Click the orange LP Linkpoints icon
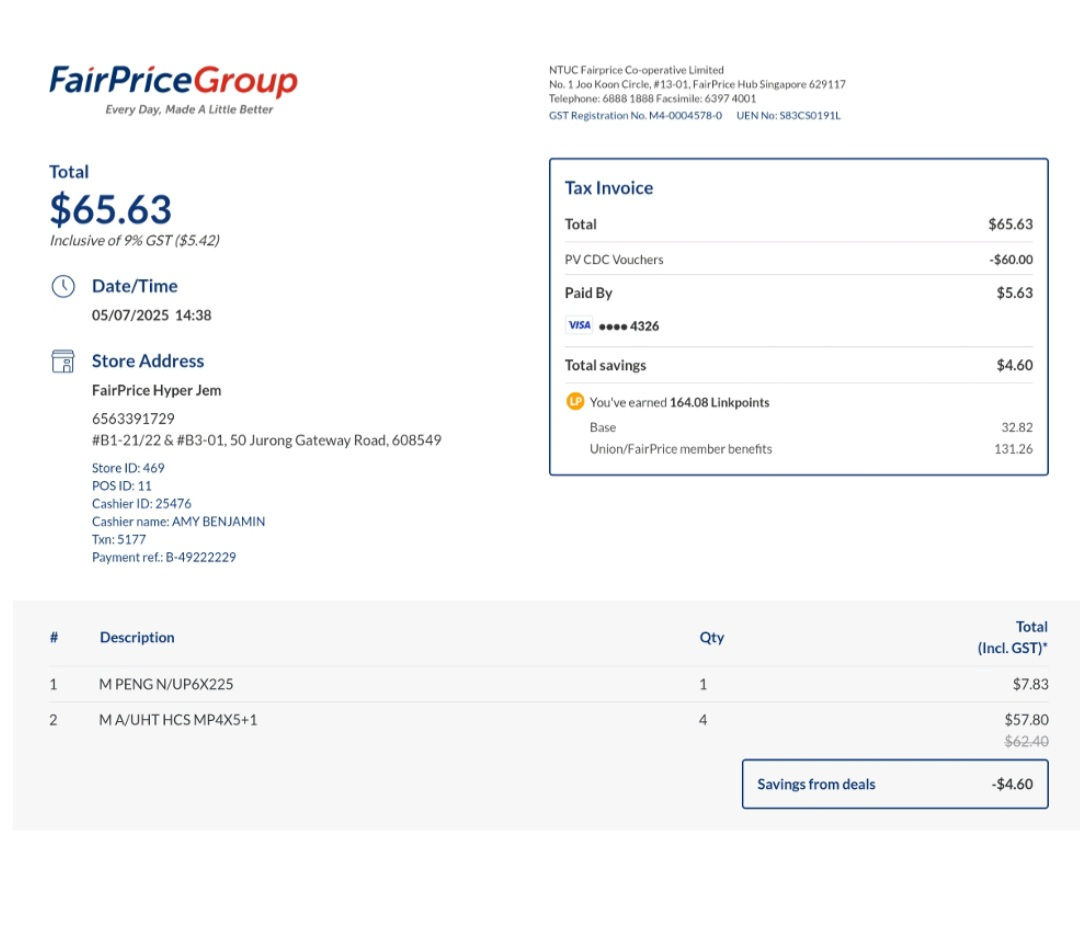 [x=575, y=402]
